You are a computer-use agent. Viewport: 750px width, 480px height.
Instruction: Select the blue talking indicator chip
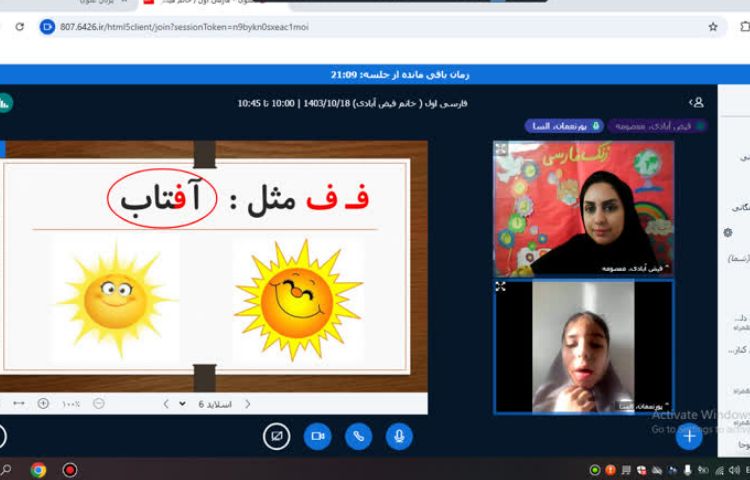tap(564, 126)
